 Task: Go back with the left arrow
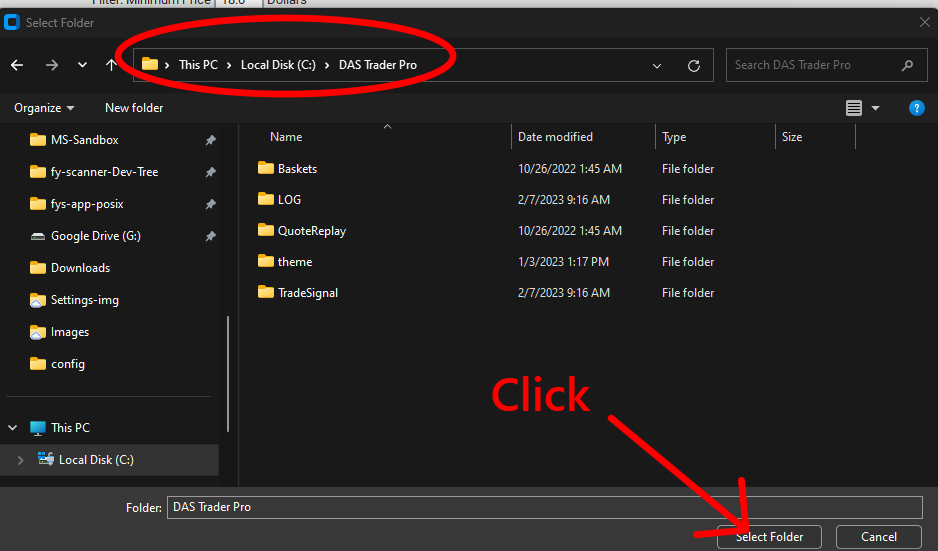point(17,65)
